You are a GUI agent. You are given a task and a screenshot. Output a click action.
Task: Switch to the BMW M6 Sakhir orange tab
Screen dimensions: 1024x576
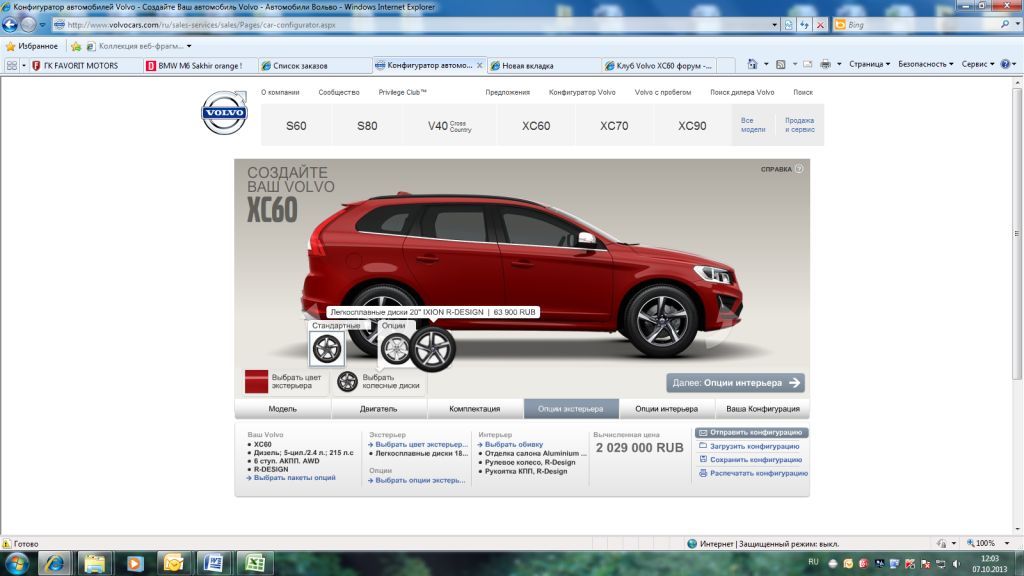click(x=200, y=65)
